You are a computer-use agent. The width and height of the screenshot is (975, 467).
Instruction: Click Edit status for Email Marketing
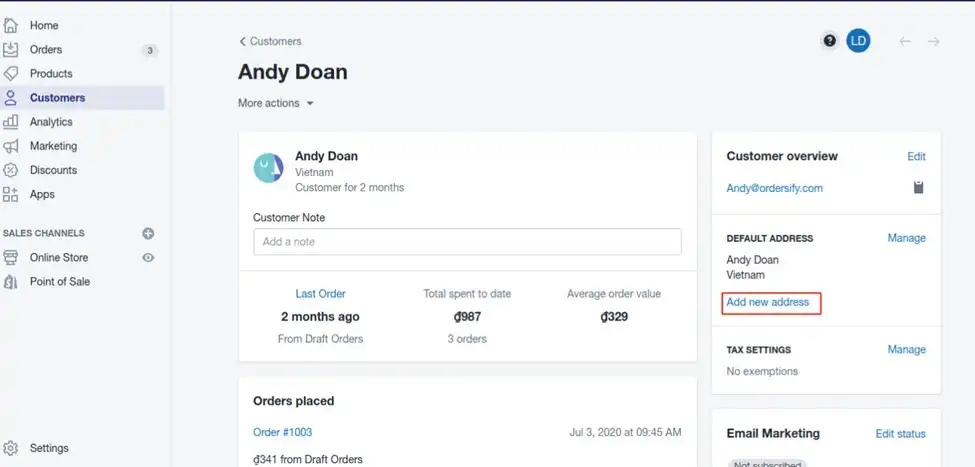(900, 434)
